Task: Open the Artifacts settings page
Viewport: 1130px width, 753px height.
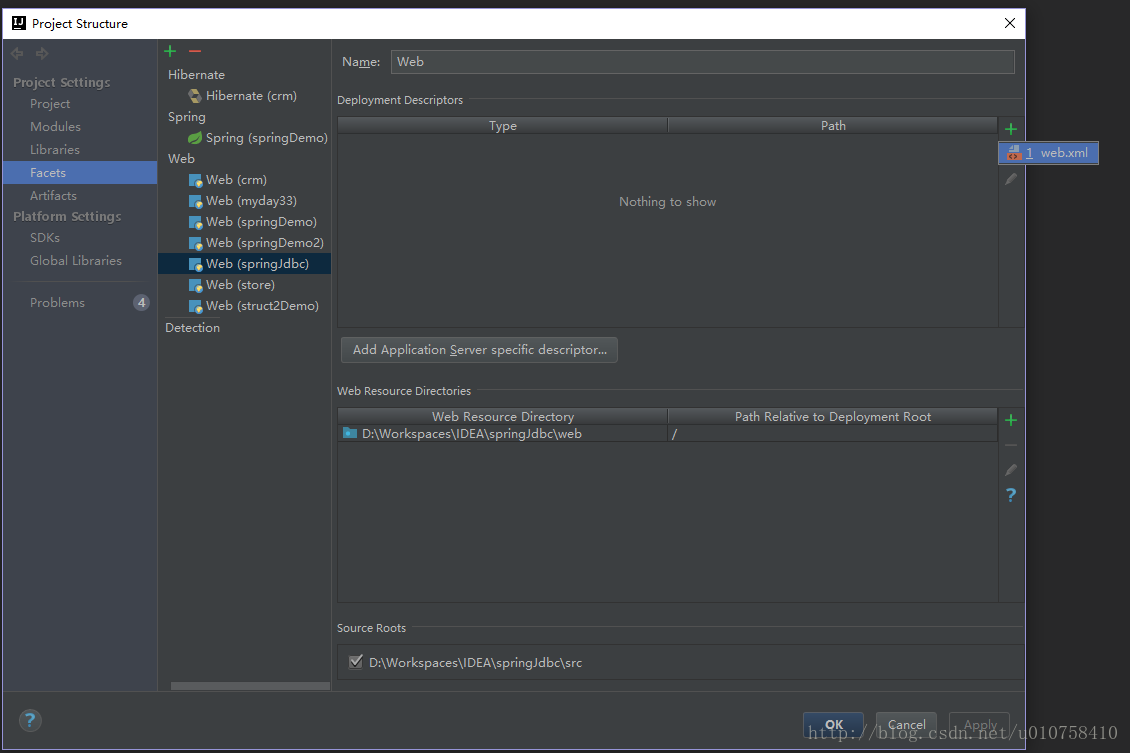Action: 53,196
